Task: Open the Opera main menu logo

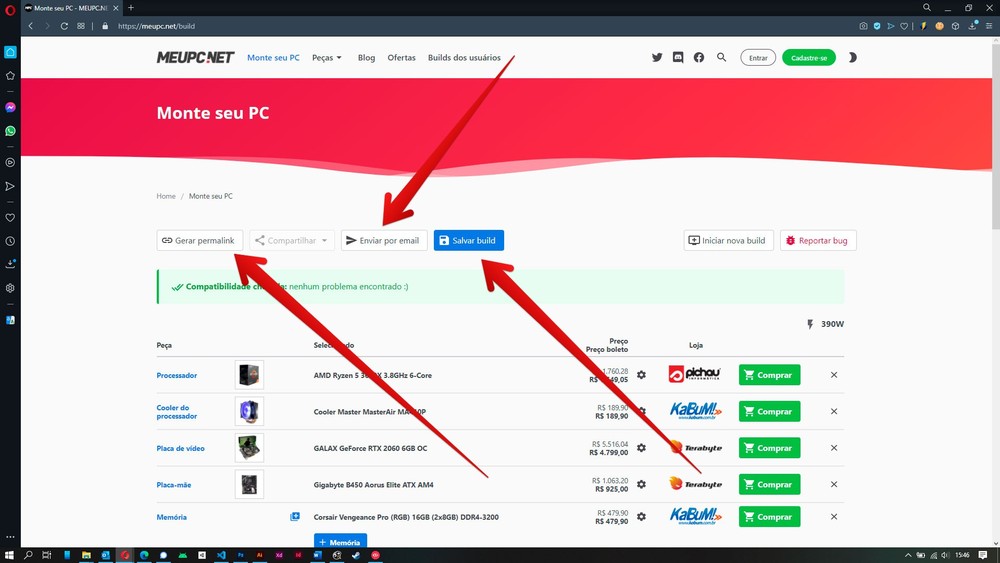Action: tap(10, 9)
